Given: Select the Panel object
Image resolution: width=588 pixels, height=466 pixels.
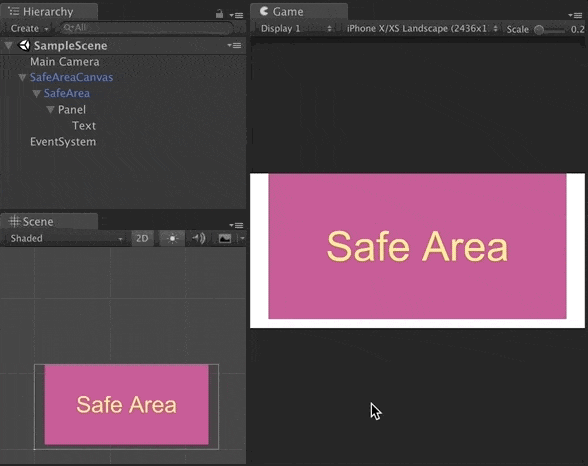Looking at the screenshot, I should [72, 109].
